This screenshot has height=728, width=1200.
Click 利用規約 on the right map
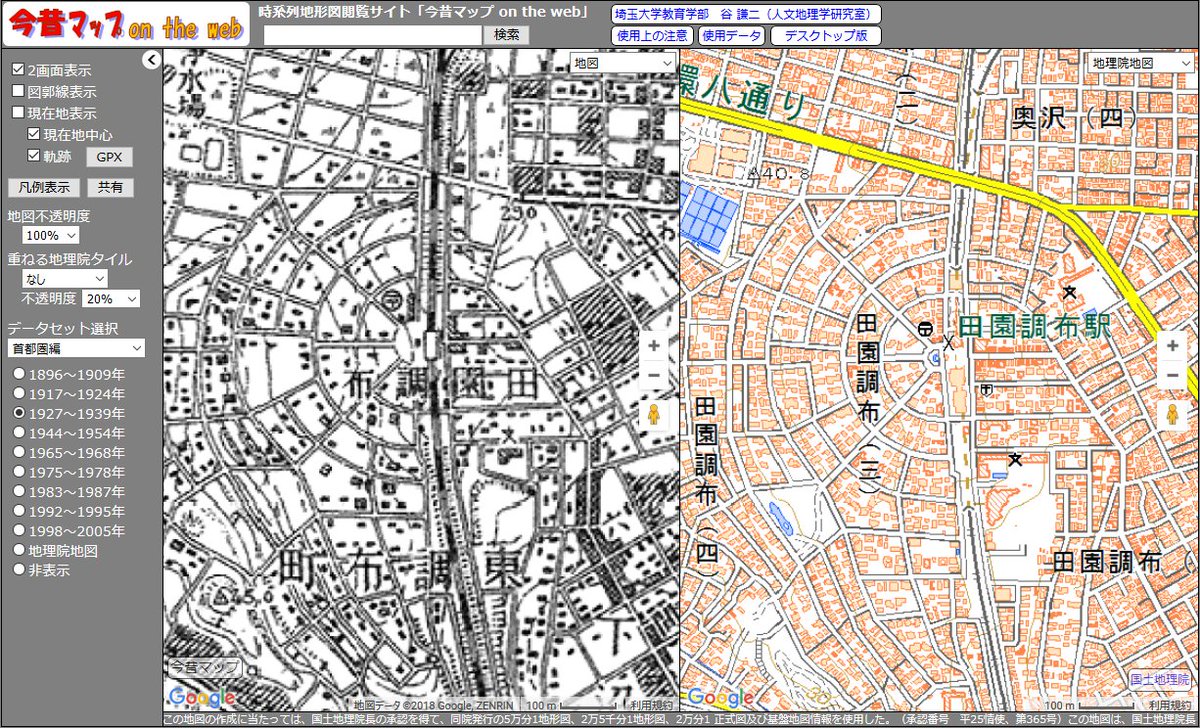coord(1170,705)
